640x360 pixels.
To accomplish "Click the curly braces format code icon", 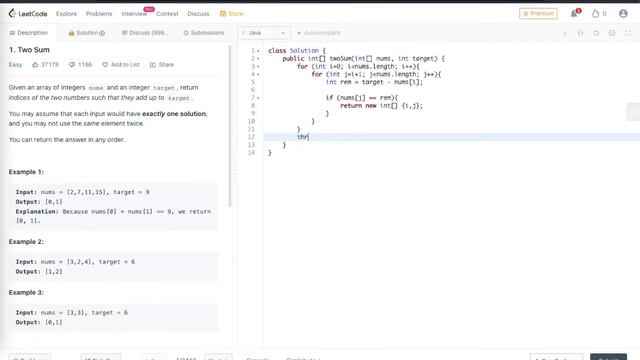I will pos(580,33).
